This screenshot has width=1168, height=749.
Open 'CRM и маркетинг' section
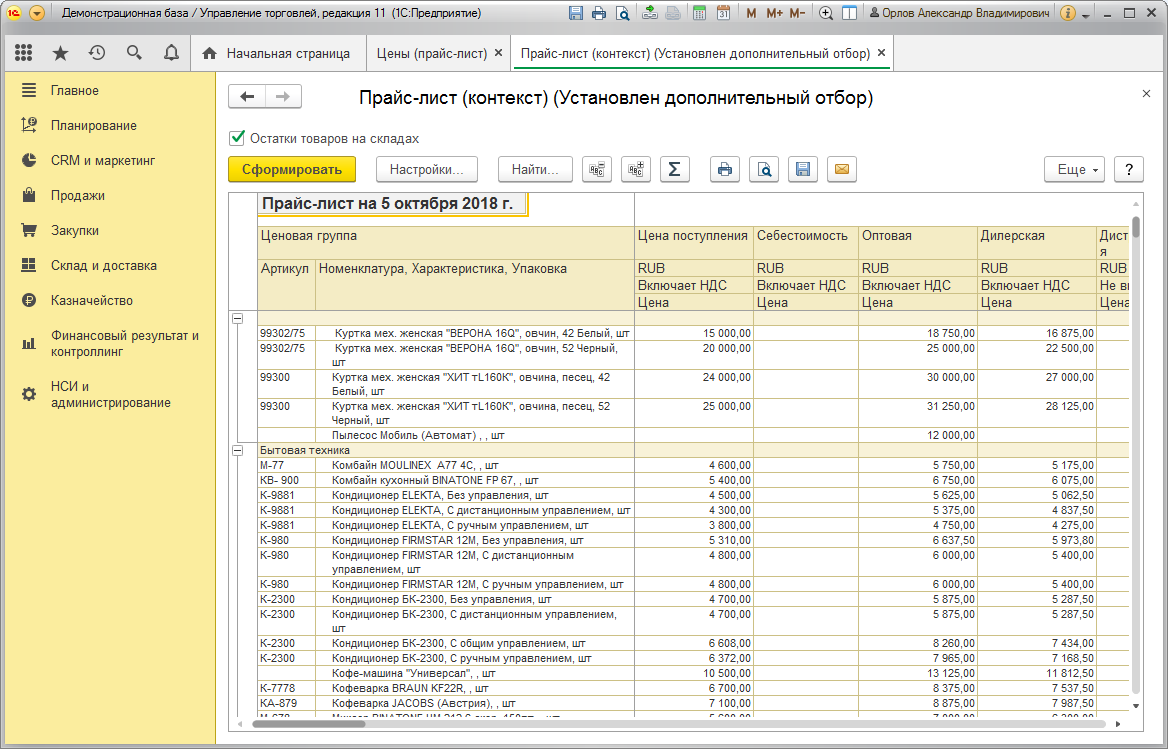(x=103, y=161)
